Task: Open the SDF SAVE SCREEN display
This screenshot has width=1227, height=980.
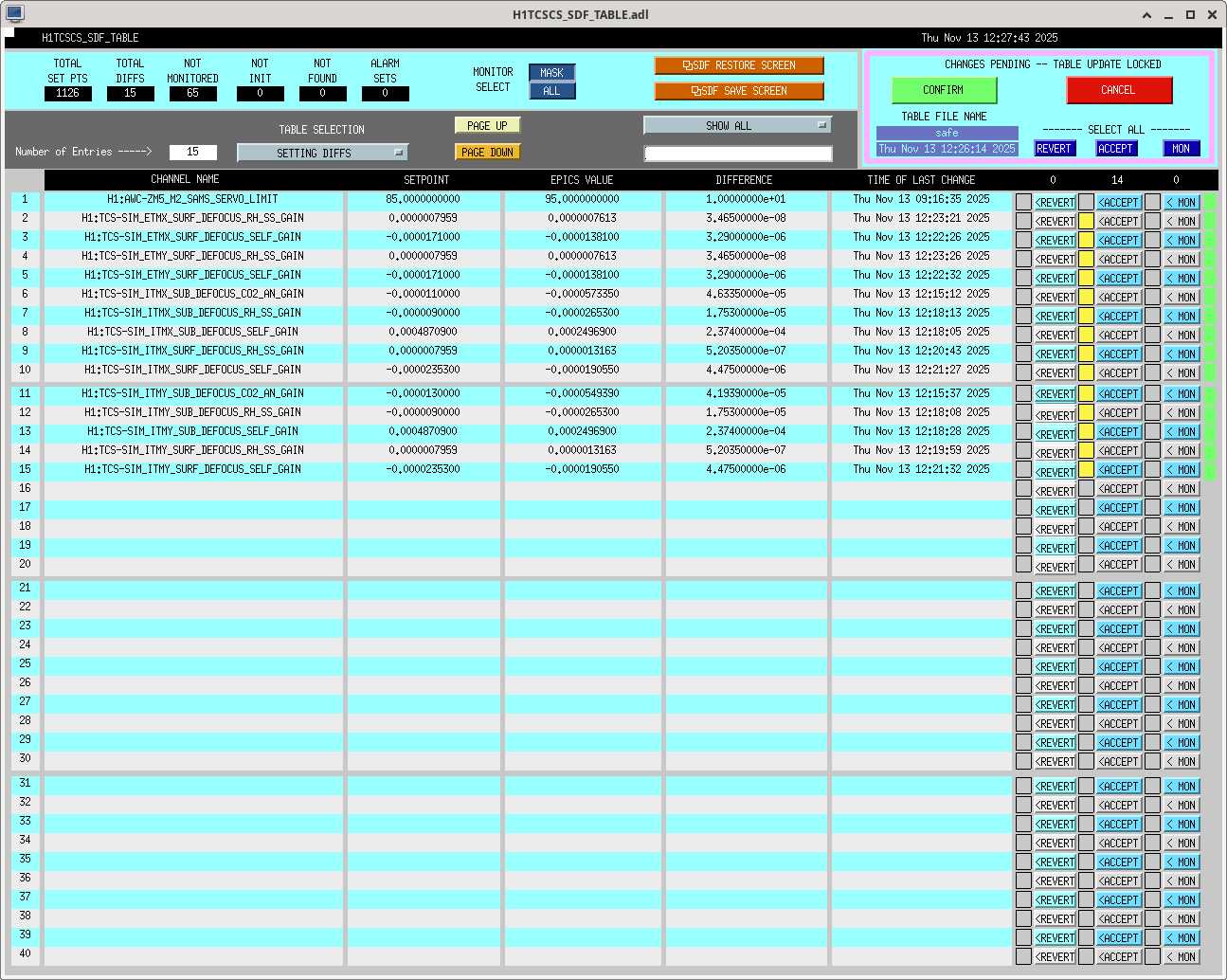Action: point(739,91)
